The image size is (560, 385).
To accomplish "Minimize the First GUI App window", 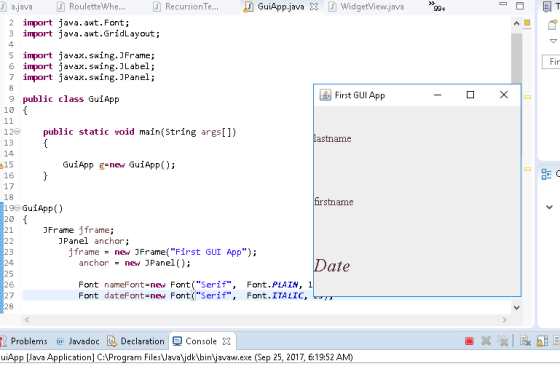I will 438,95.
